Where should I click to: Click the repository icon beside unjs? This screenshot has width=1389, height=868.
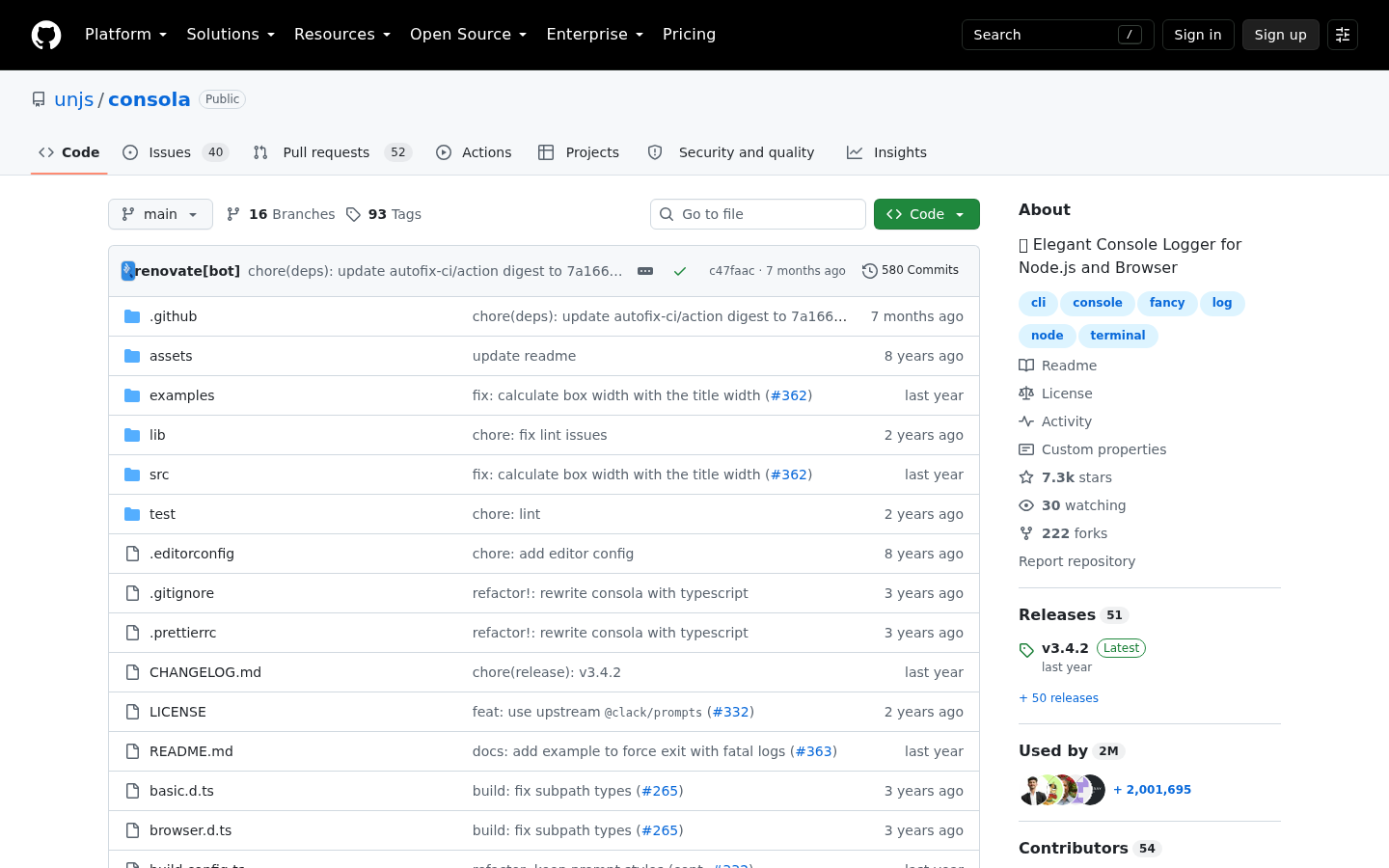[39, 99]
